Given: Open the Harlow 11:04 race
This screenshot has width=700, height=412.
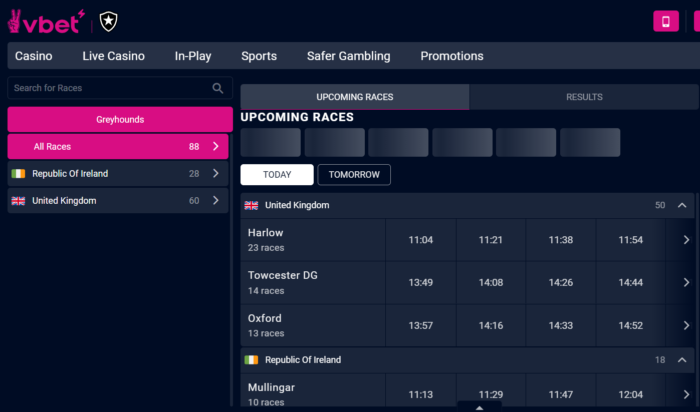Looking at the screenshot, I should (421, 240).
